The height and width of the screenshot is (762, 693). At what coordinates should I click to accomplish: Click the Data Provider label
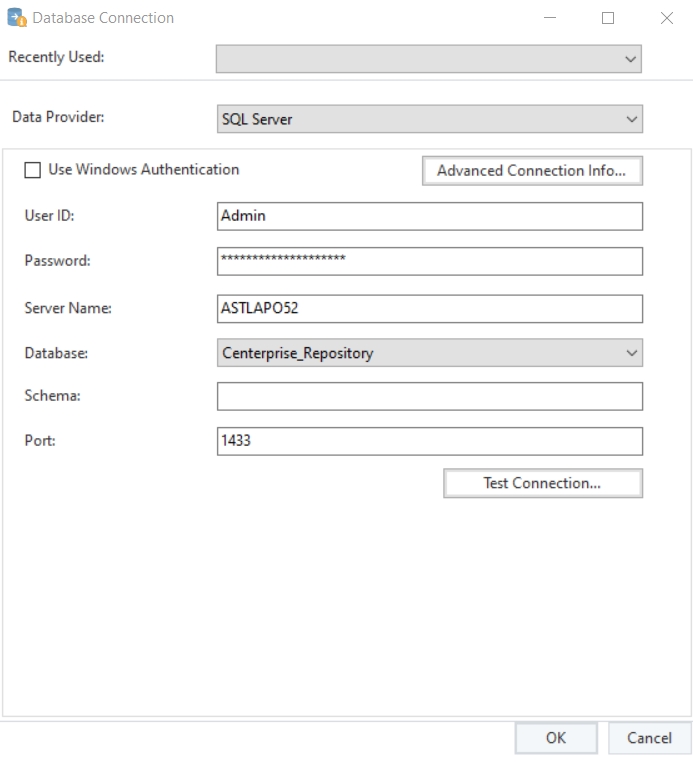point(58,117)
